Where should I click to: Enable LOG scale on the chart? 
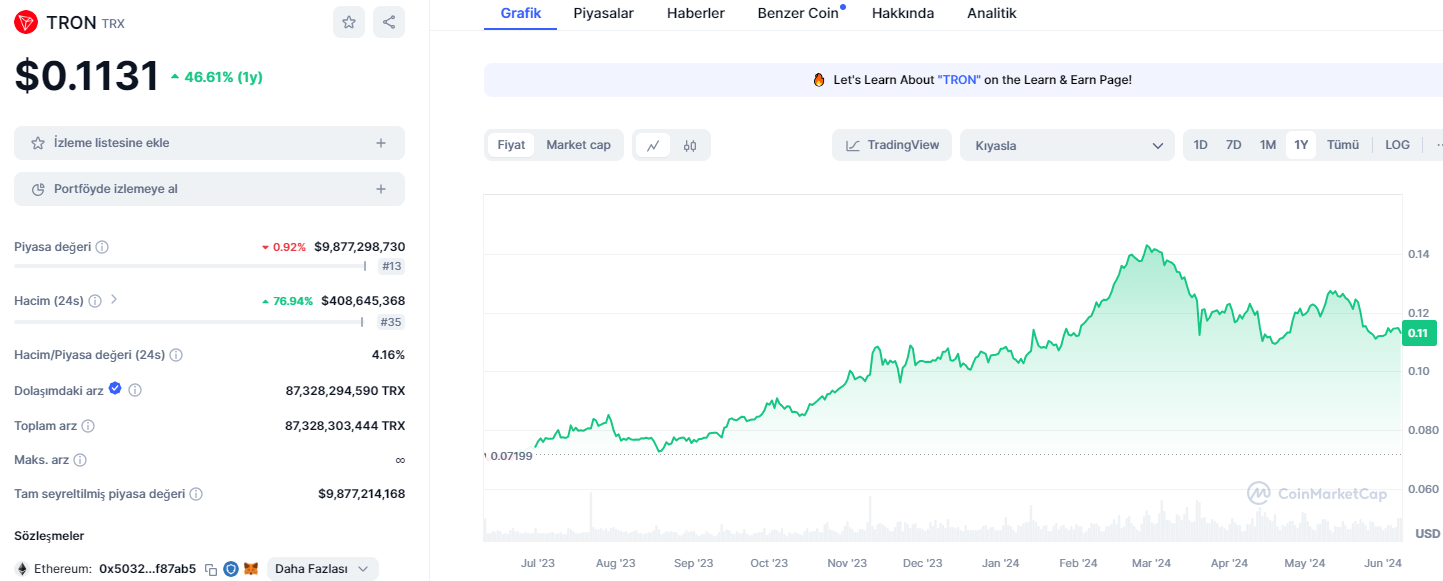pyautogui.click(x=1396, y=144)
